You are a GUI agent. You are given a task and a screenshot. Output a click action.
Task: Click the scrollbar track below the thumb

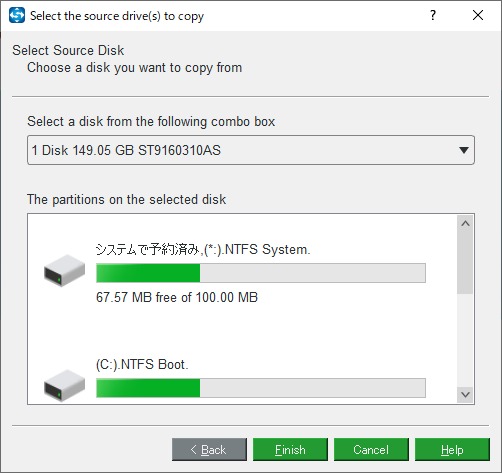point(465,340)
